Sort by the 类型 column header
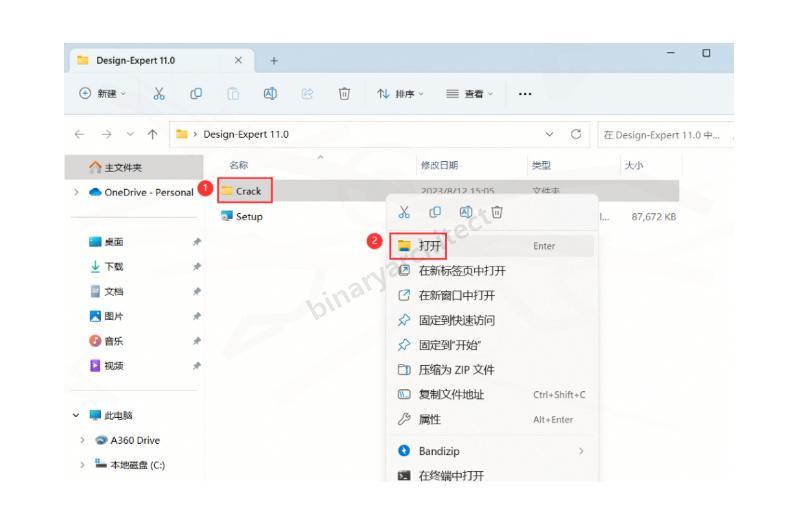799x525 pixels. 541,165
